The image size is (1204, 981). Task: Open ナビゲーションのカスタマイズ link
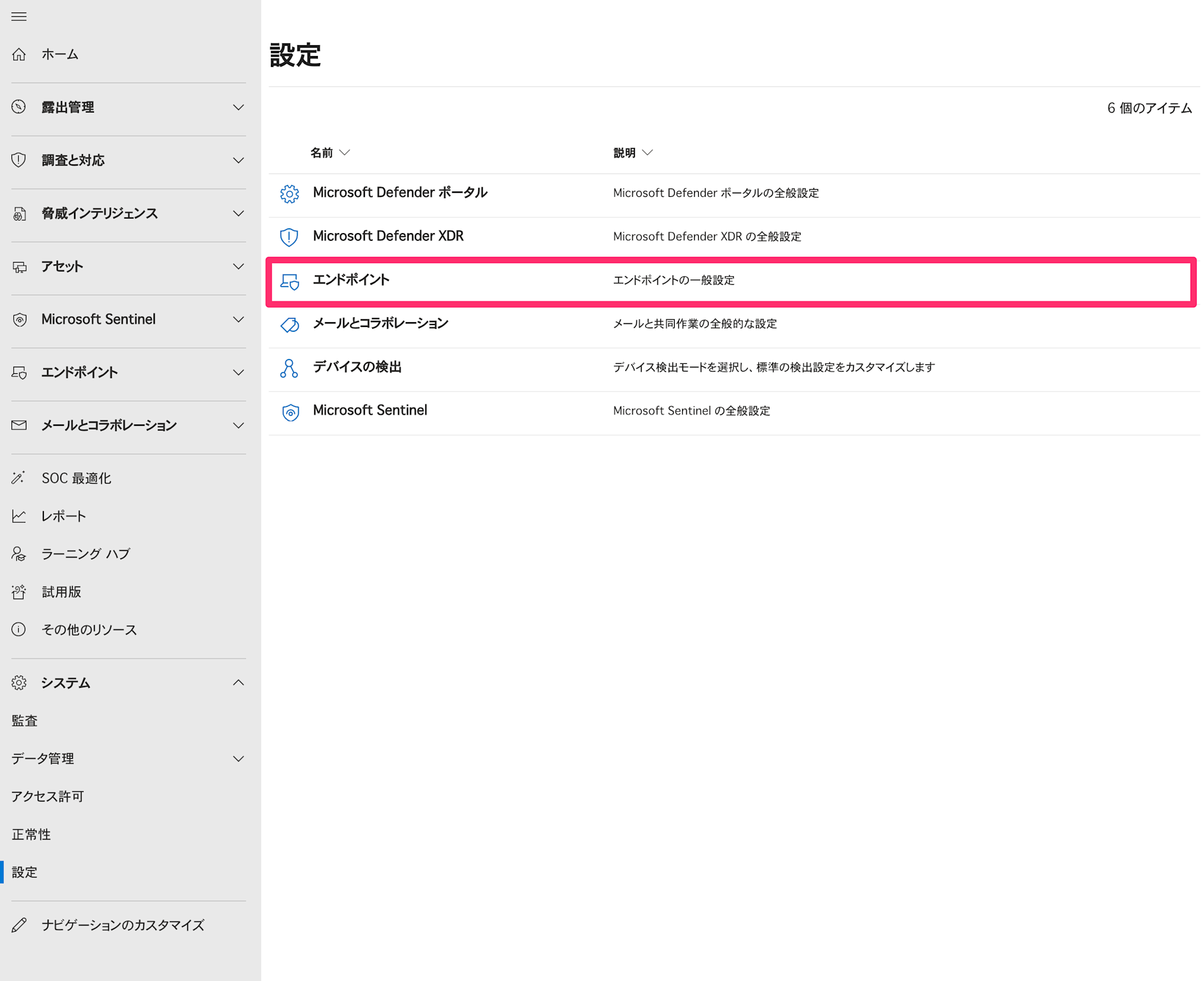point(123,925)
